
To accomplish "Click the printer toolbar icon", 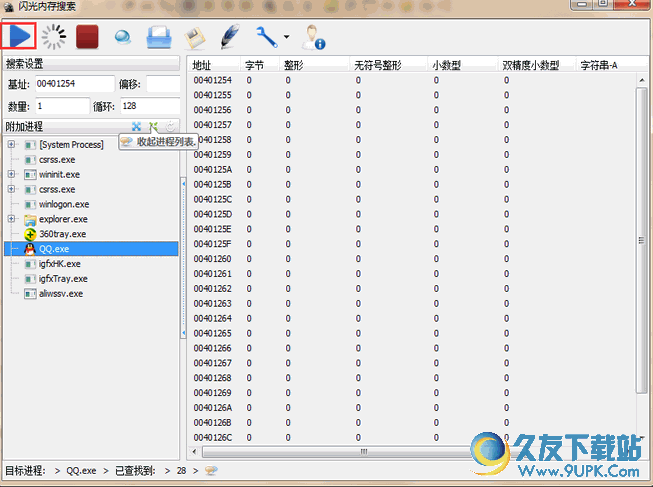I will [x=159, y=37].
